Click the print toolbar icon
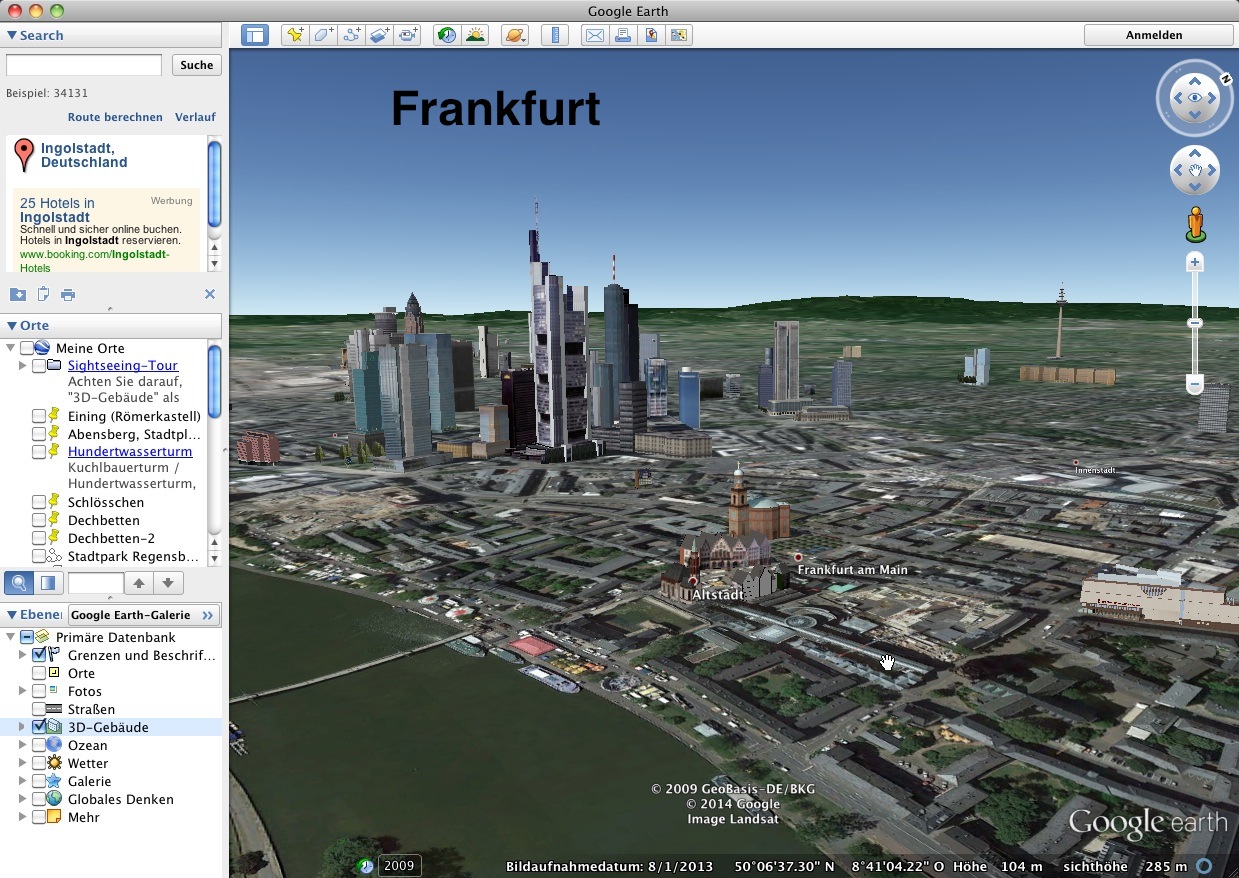 click(x=623, y=35)
